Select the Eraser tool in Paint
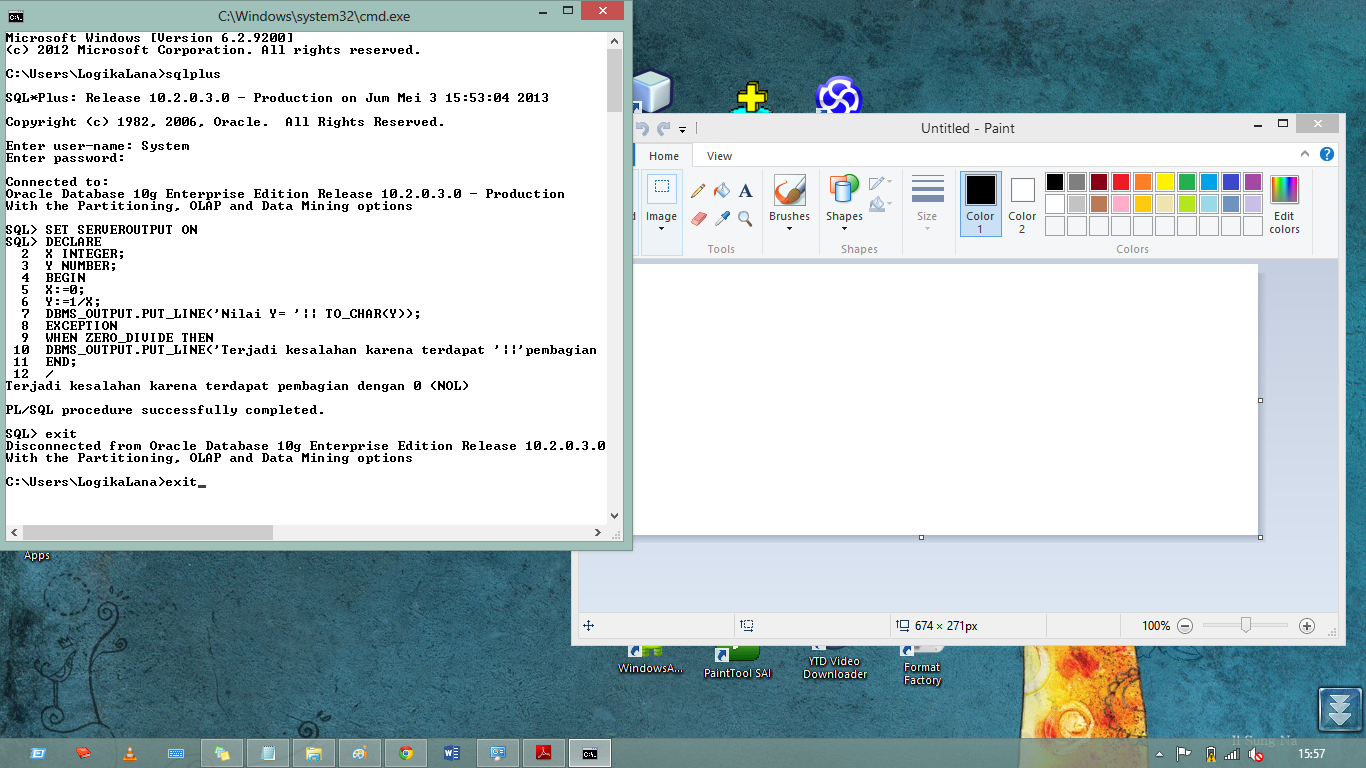The height and width of the screenshot is (768, 1366). 698,218
